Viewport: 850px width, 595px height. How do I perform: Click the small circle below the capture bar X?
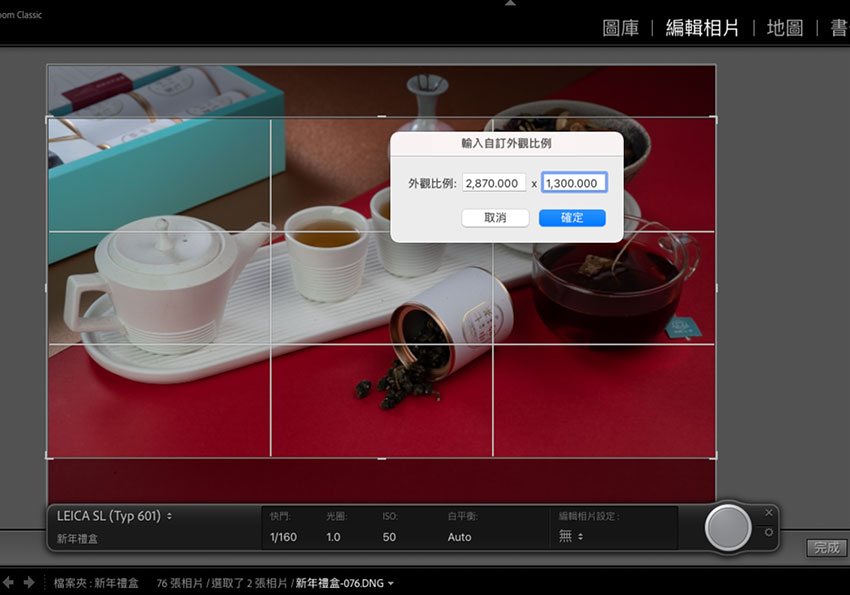coord(768,532)
